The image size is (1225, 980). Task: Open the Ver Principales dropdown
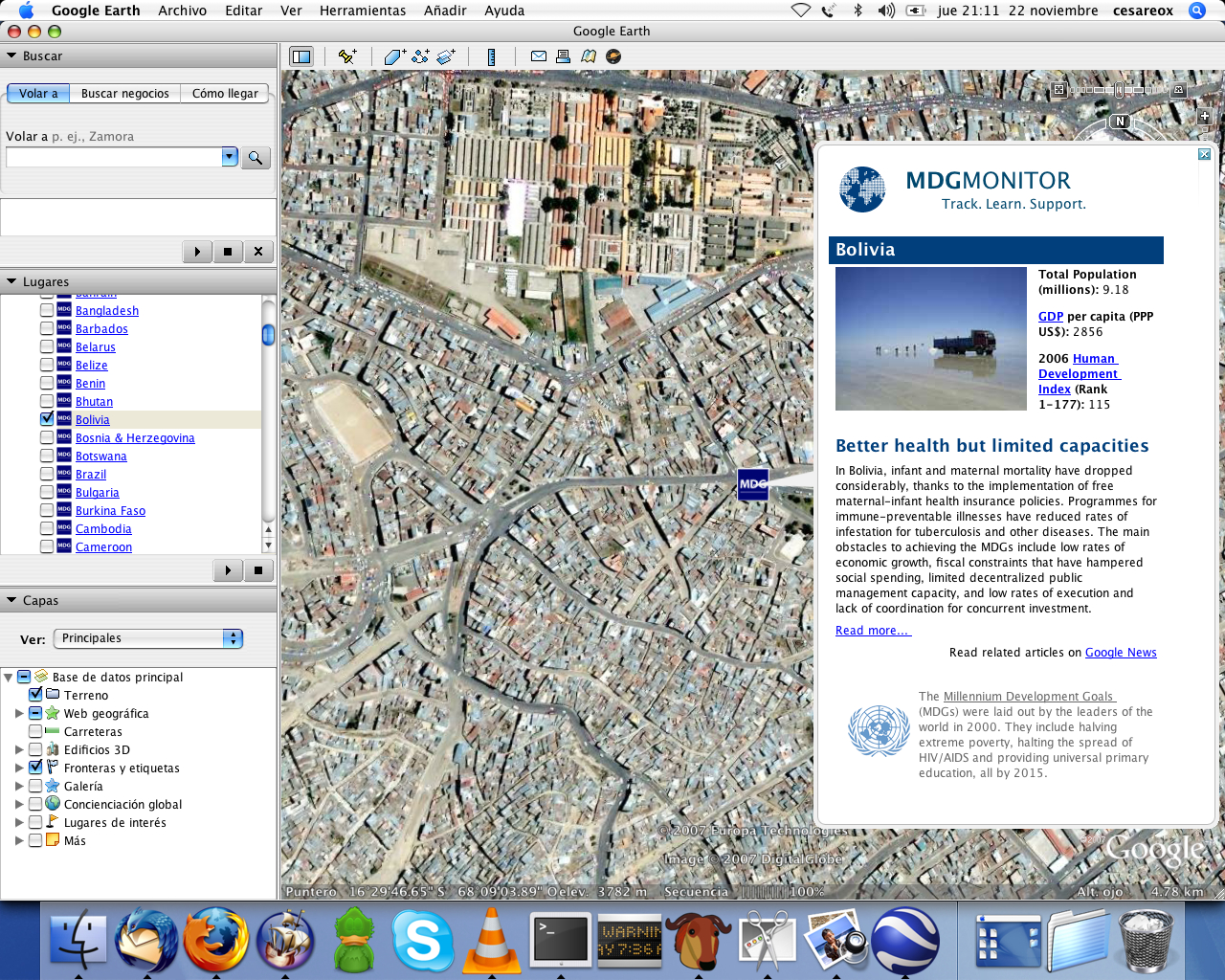148,638
